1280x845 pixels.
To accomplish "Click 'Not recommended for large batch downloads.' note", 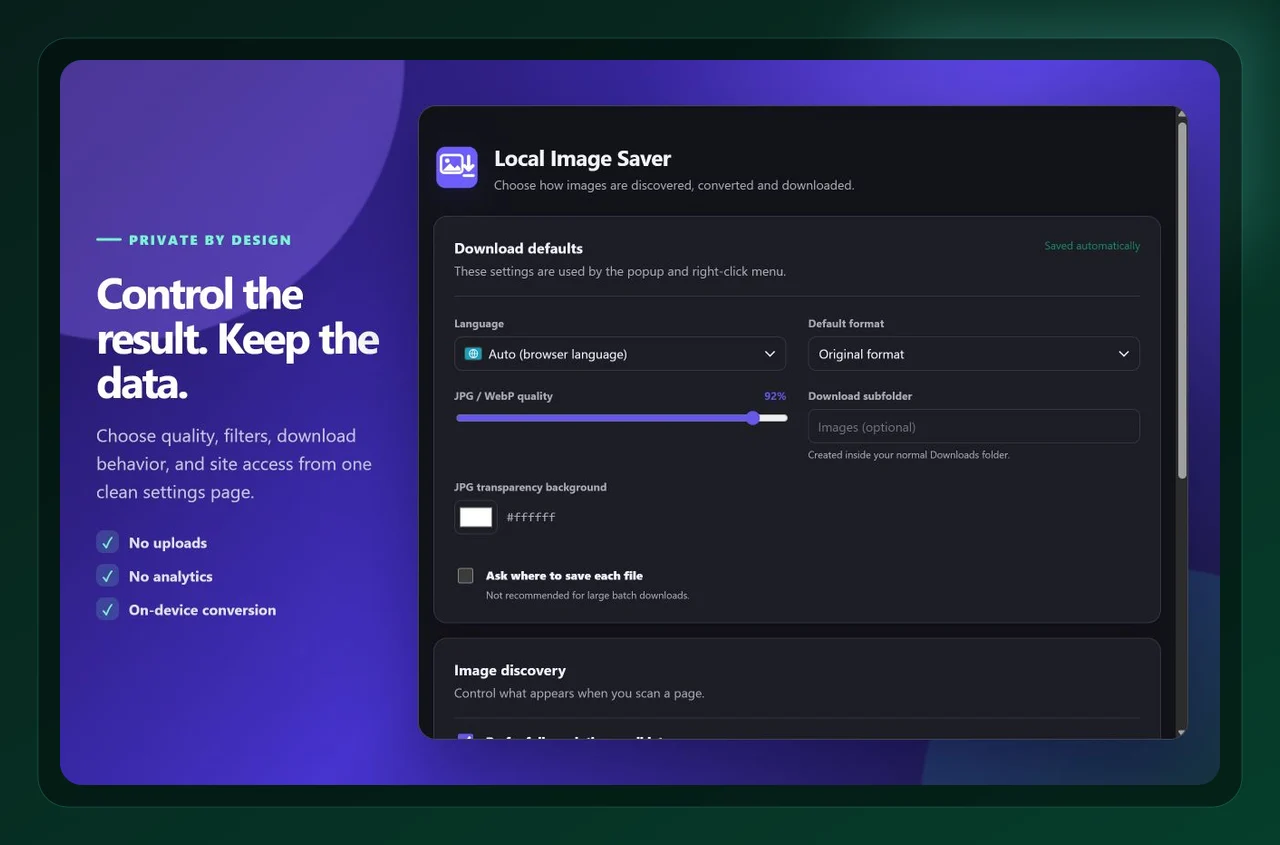I will pyautogui.click(x=587, y=595).
